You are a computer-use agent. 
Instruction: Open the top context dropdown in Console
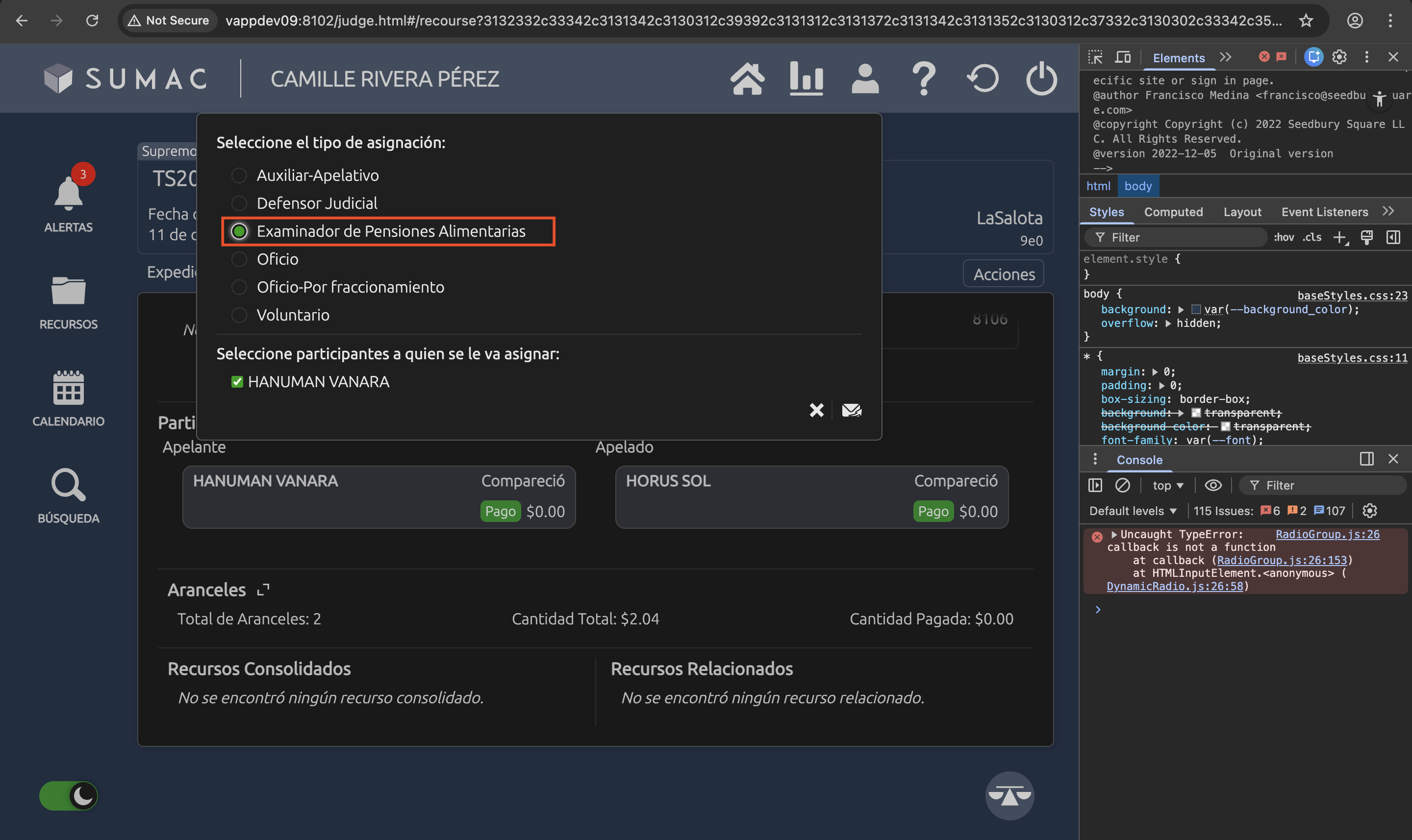tap(1167, 485)
